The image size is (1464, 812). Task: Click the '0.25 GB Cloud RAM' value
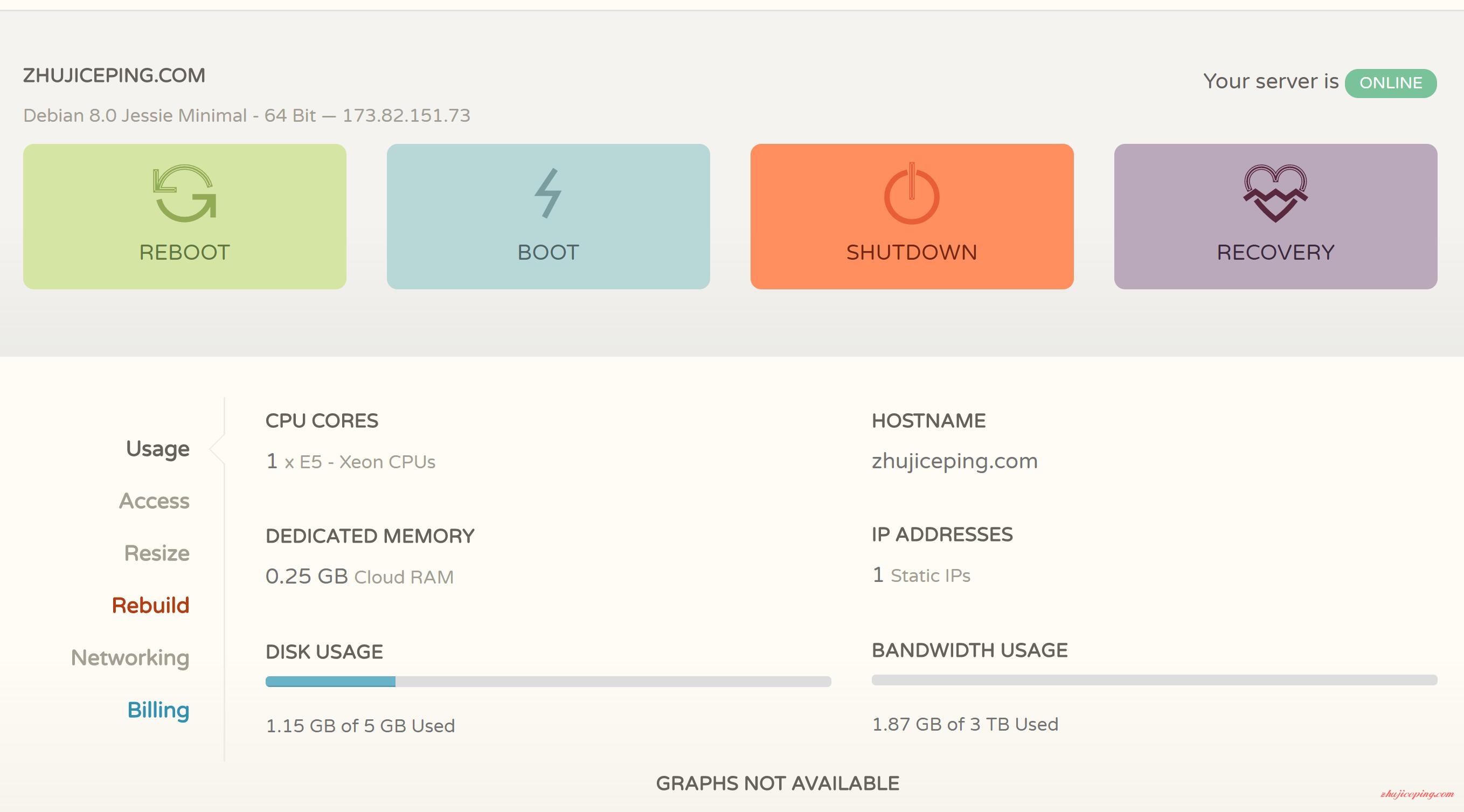[x=360, y=577]
